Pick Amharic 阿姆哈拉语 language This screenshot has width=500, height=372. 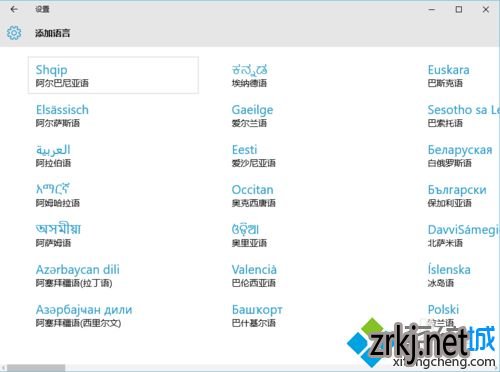click(113, 195)
